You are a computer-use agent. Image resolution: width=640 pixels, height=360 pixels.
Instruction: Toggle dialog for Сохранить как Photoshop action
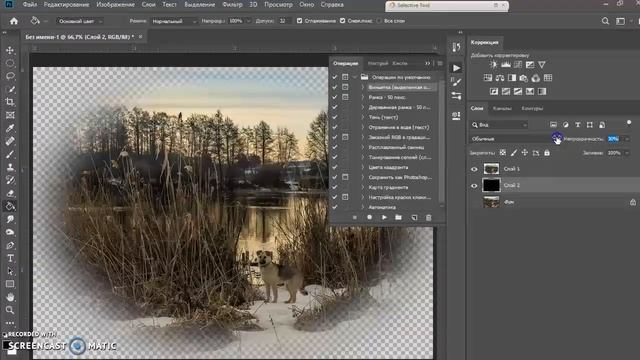click(345, 177)
